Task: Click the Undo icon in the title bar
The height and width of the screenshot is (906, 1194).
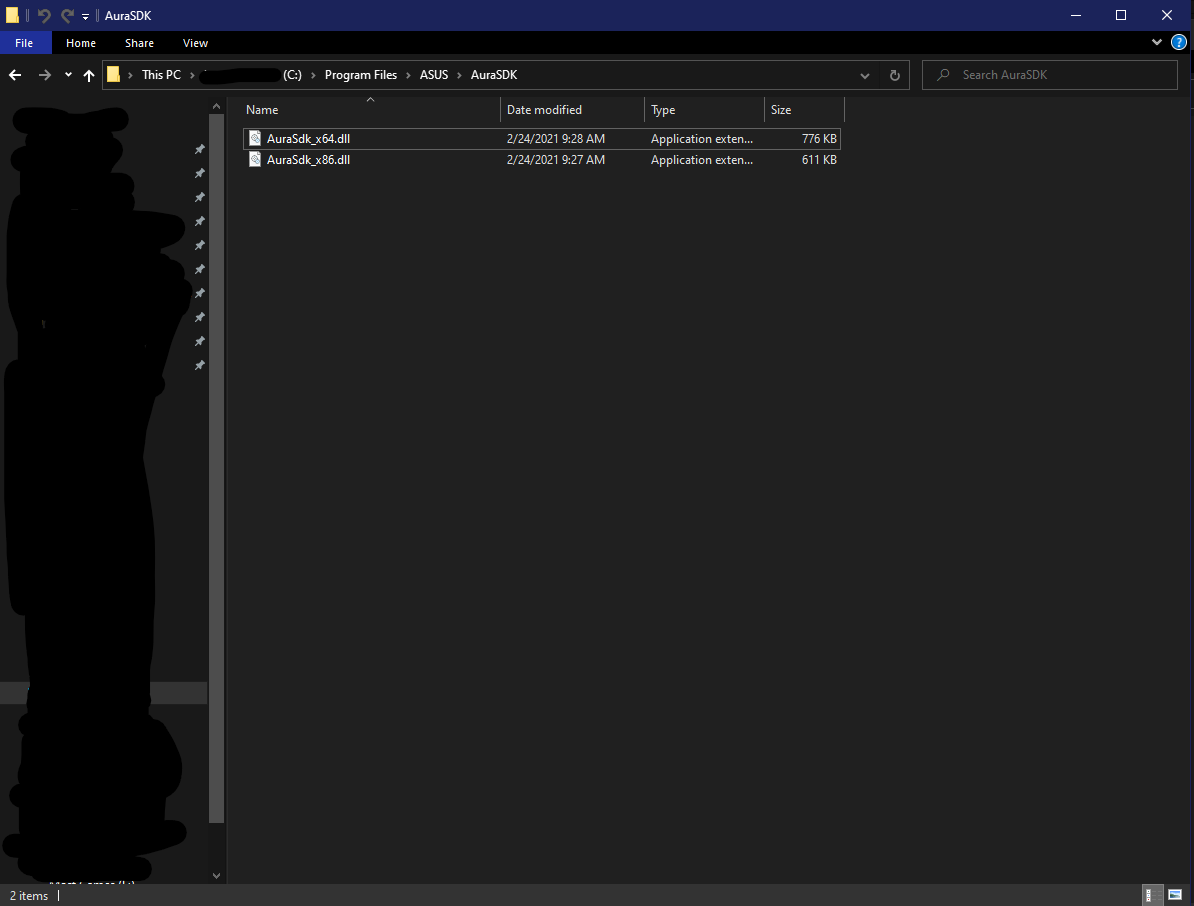Action: [x=44, y=15]
